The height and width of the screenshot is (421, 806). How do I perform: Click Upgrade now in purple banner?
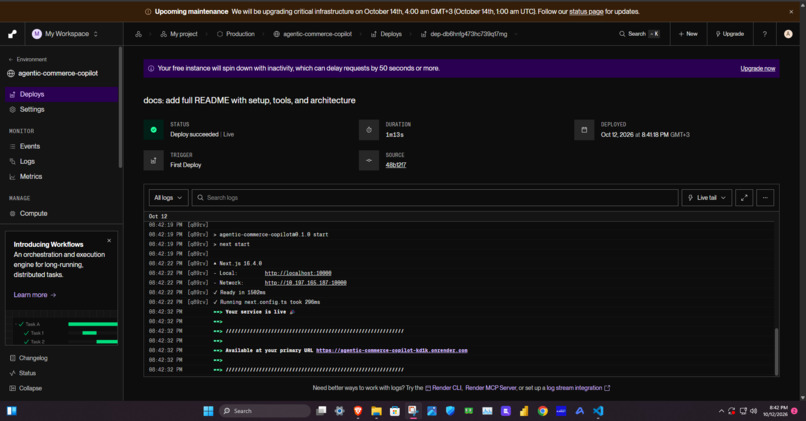(758, 68)
